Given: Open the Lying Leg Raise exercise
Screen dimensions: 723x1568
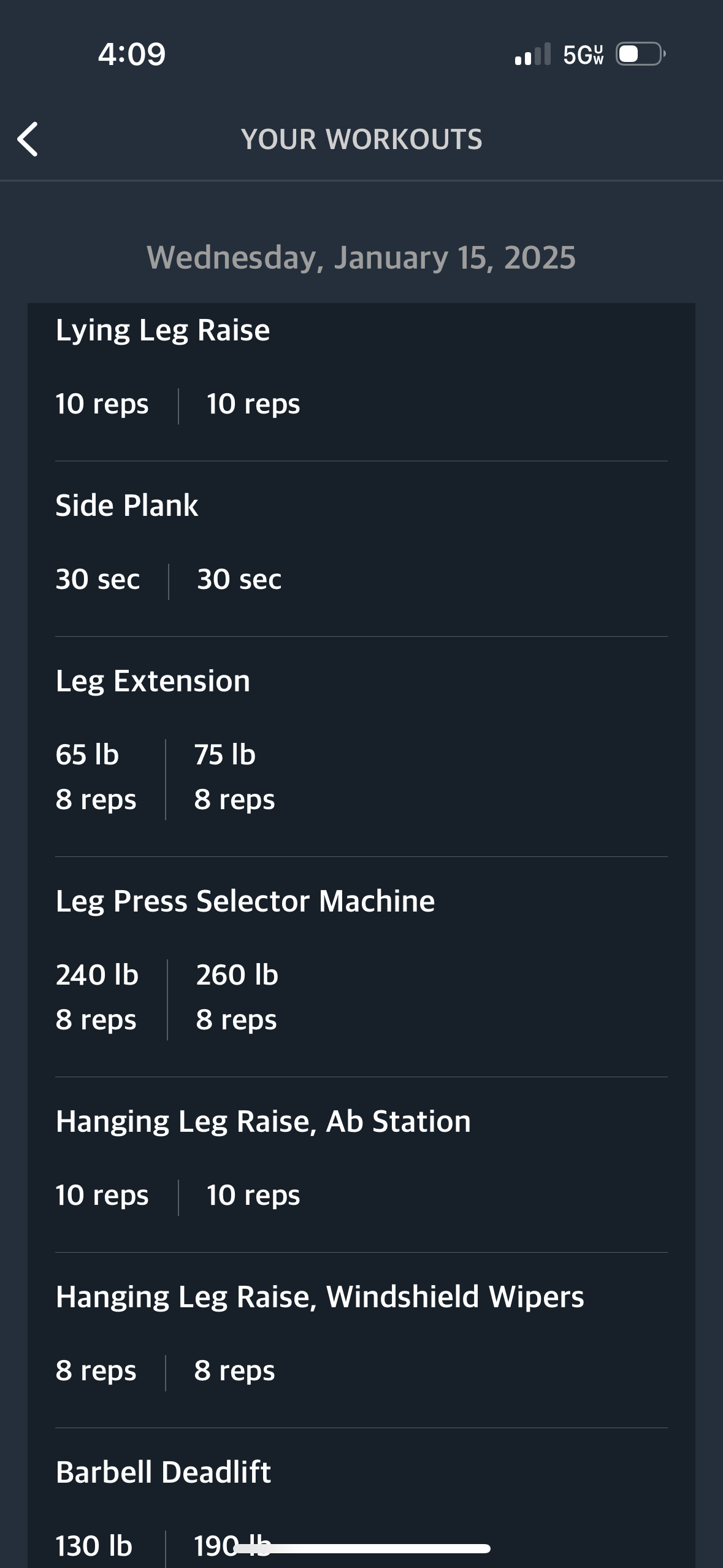Looking at the screenshot, I should click(163, 331).
